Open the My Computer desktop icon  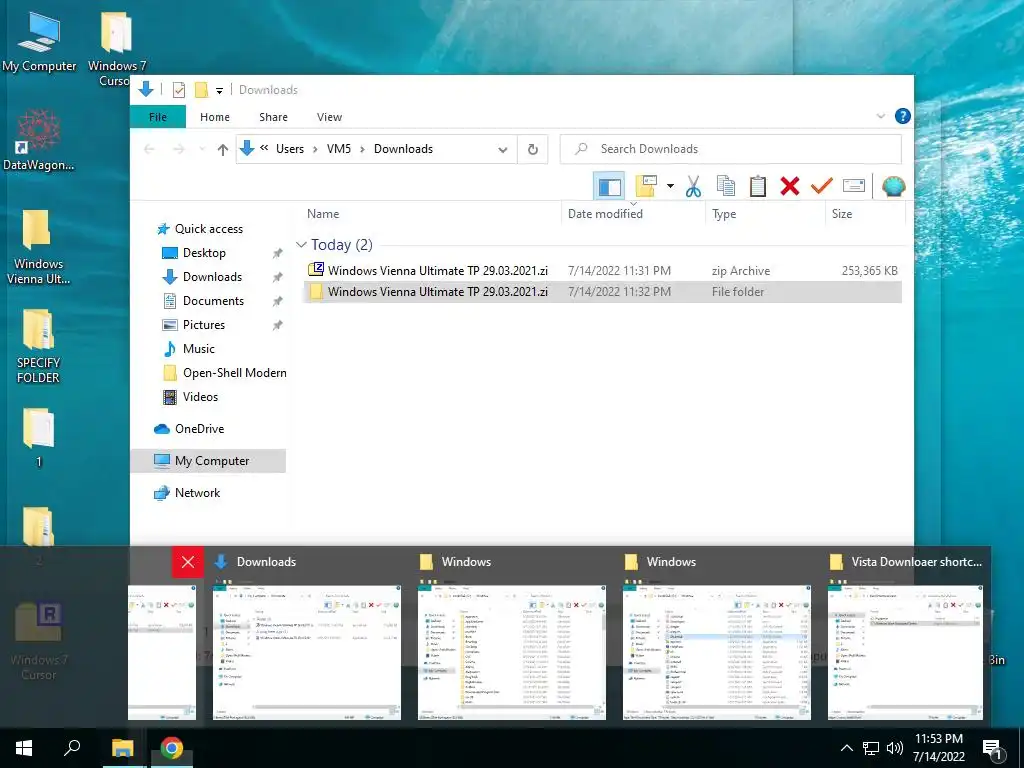pyautogui.click(x=39, y=42)
